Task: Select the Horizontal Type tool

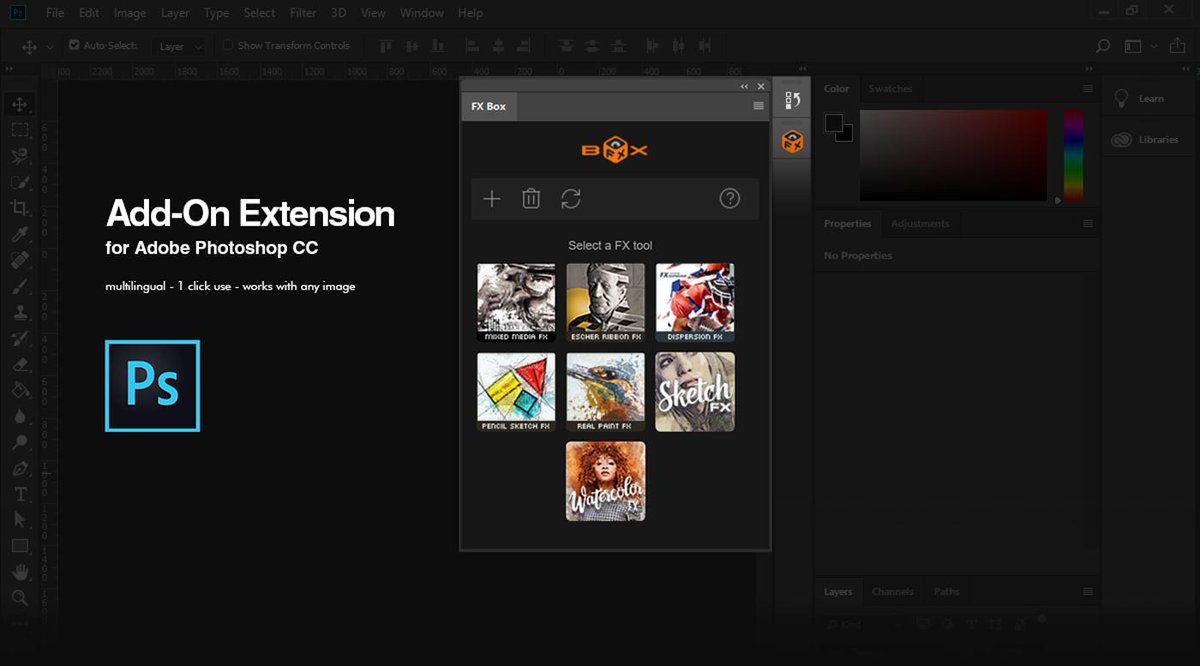Action: click(19, 494)
